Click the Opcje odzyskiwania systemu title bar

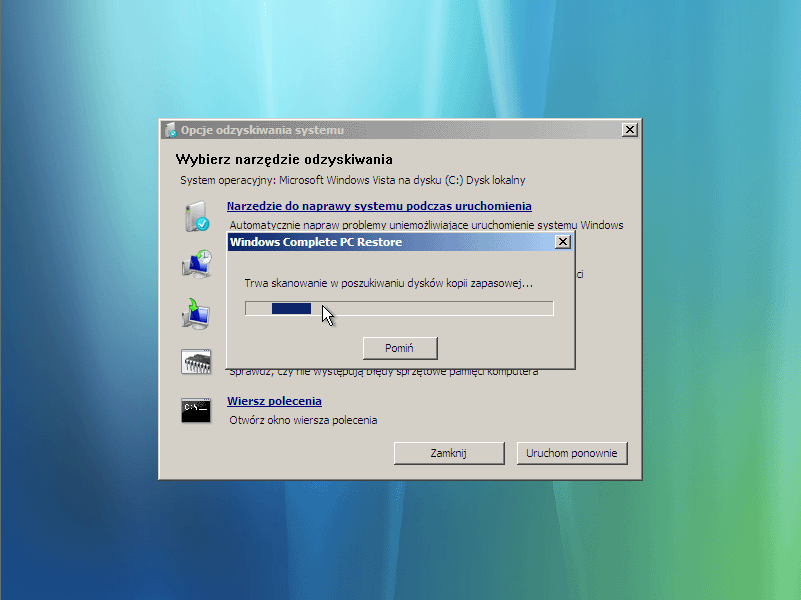coord(400,130)
